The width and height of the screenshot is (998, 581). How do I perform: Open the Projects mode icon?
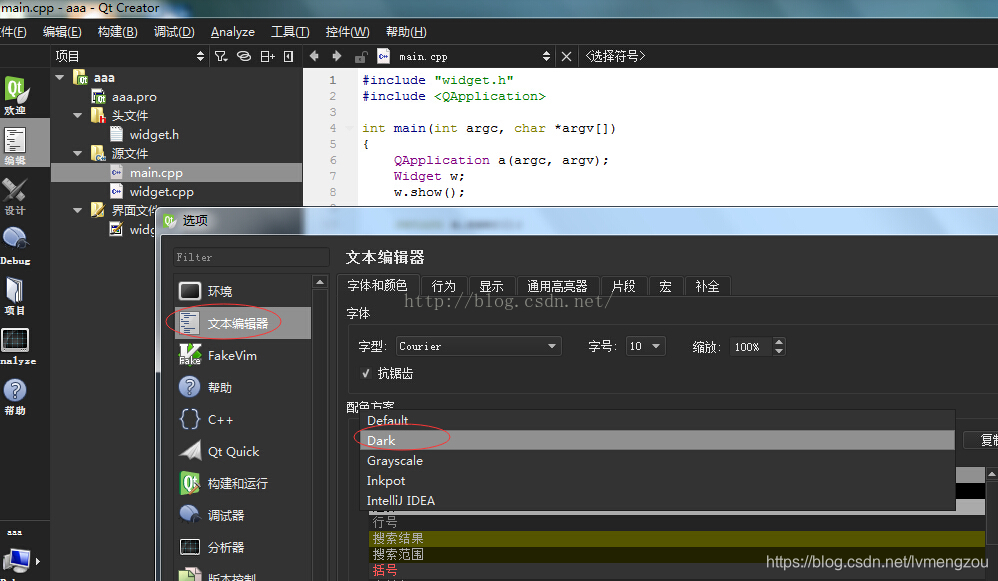point(15,296)
